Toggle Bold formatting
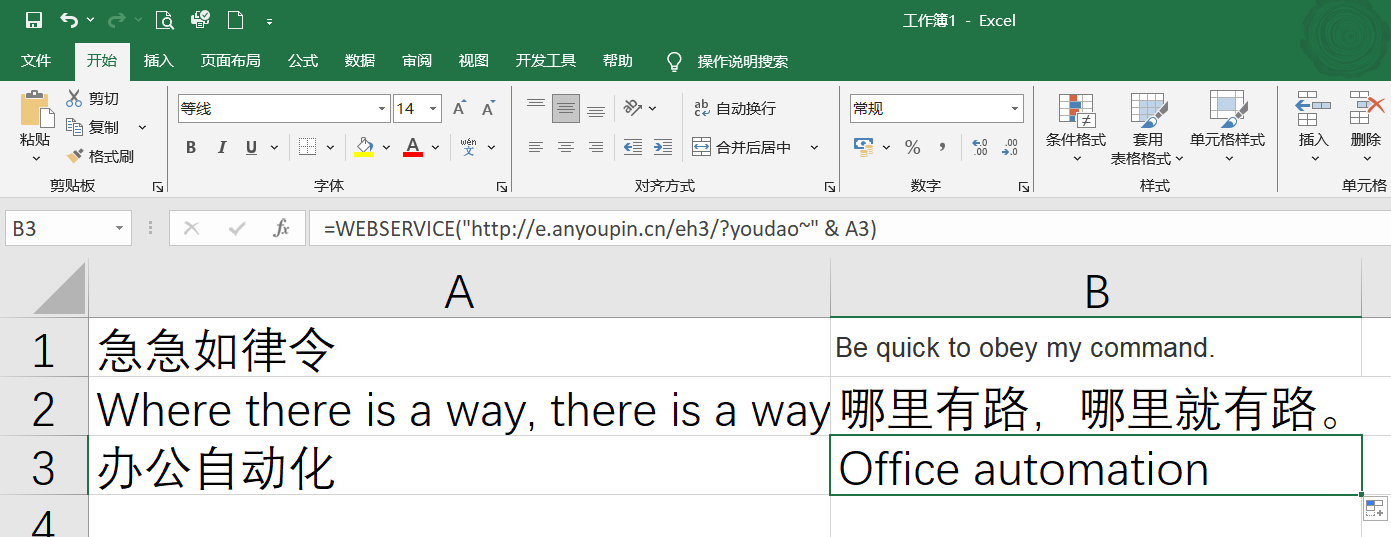This screenshot has height=537, width=1391. (191, 147)
